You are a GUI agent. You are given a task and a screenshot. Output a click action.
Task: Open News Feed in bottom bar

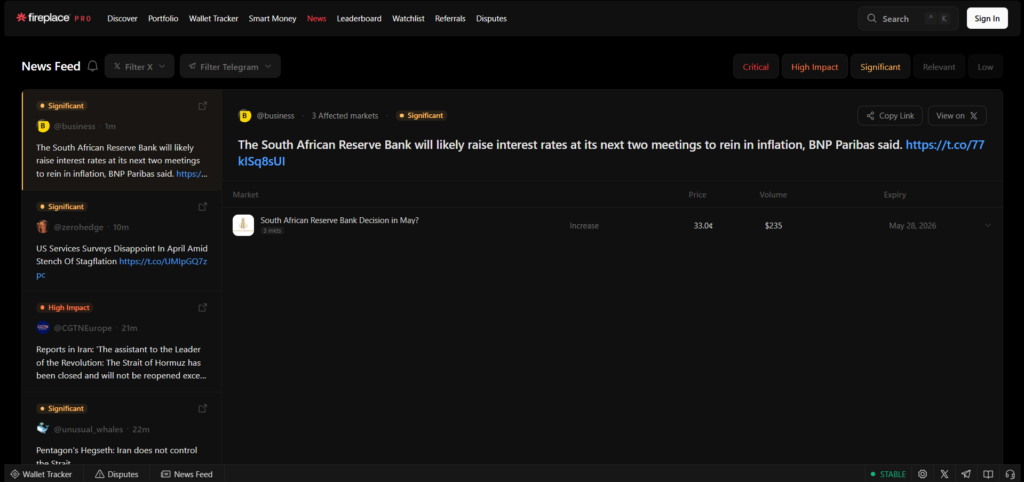click(x=187, y=474)
